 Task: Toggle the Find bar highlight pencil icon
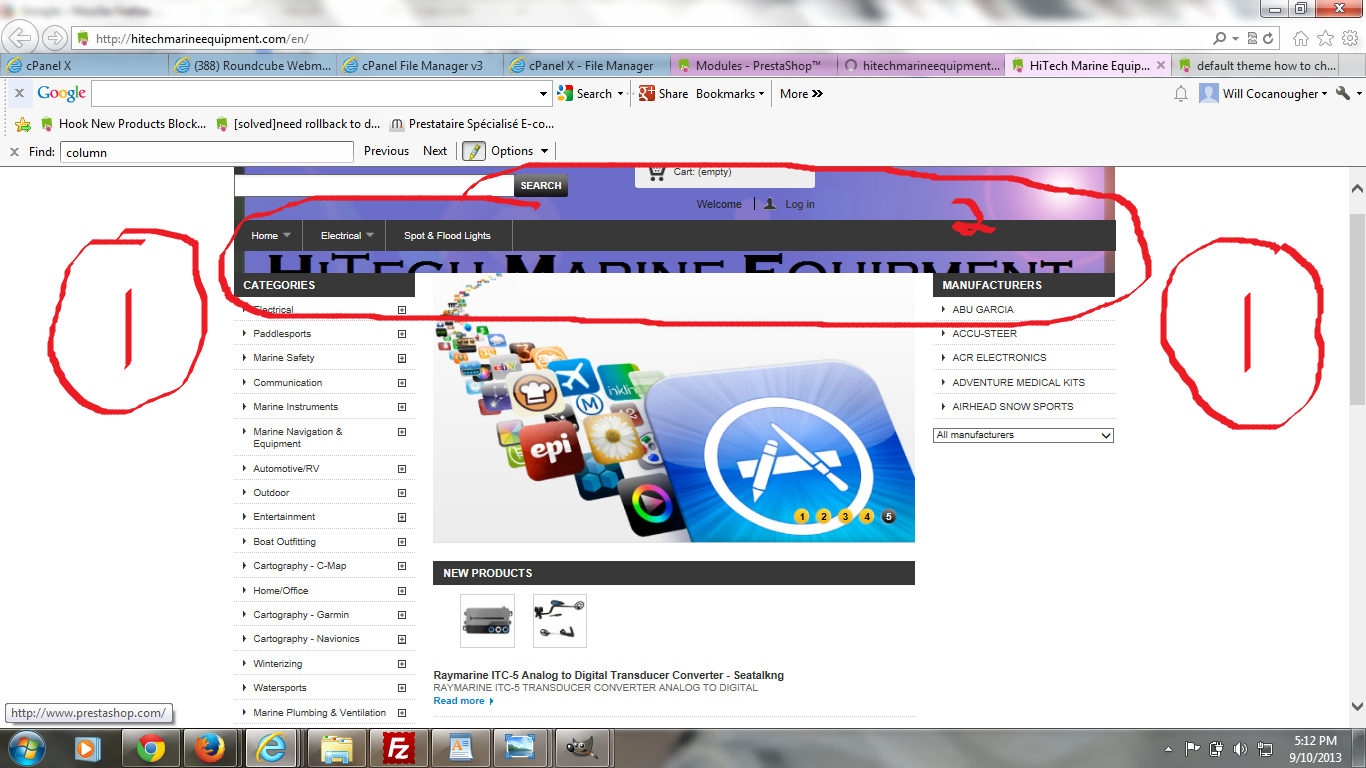(x=474, y=151)
